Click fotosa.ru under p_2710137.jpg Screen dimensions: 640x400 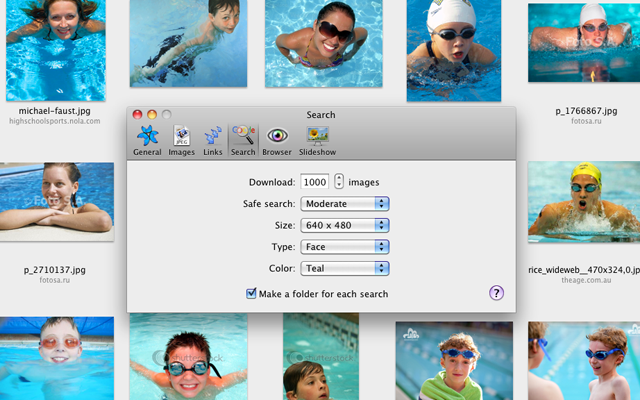click(x=55, y=280)
